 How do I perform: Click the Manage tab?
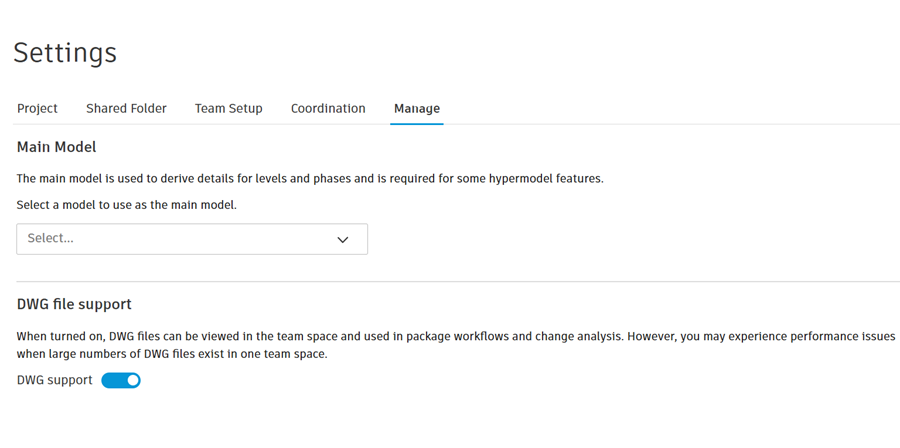coord(416,108)
